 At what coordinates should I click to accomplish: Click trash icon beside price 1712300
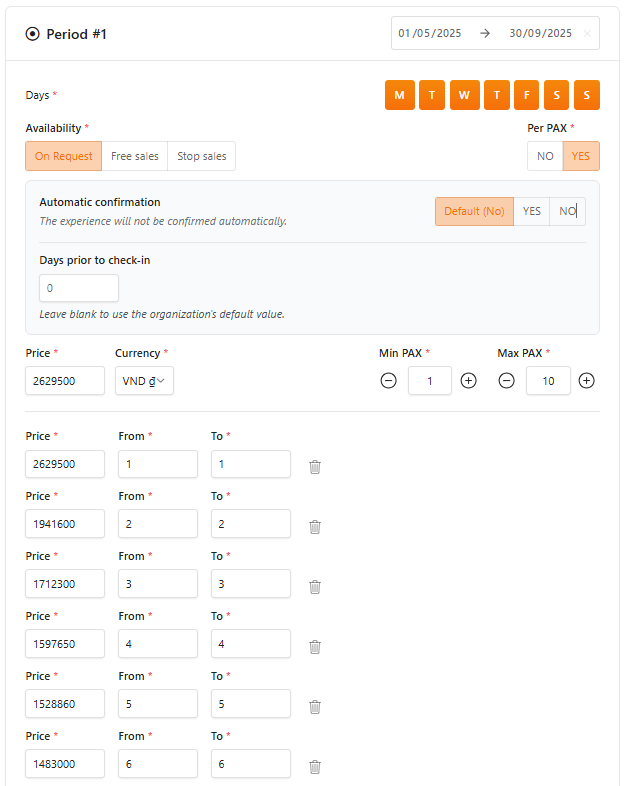click(x=315, y=586)
